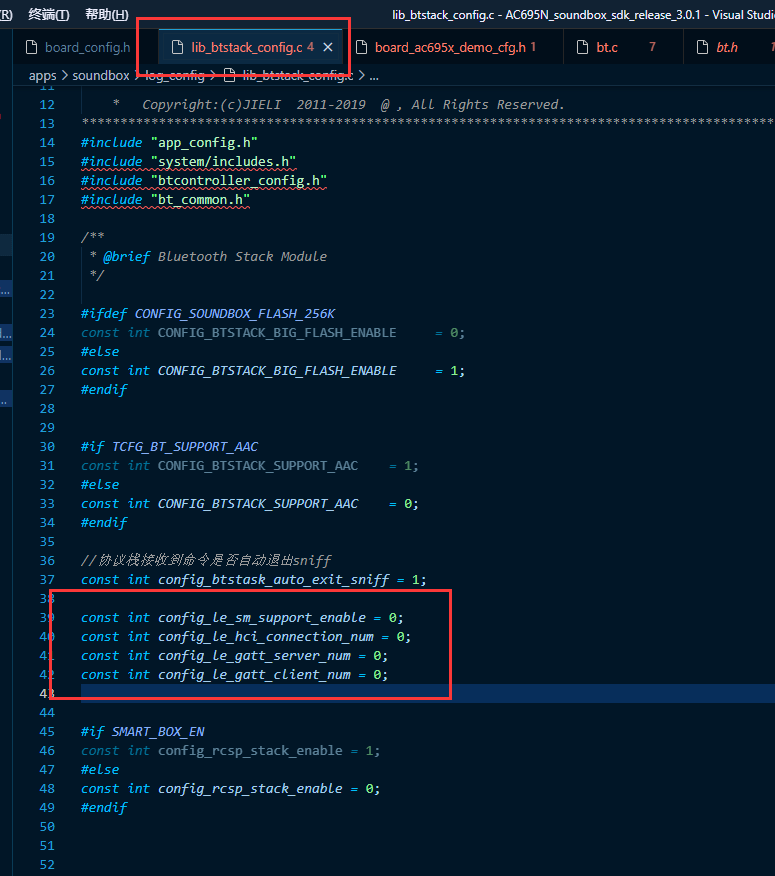Click file icon of bt.h tab
The image size is (775, 876).
pyautogui.click(x=702, y=47)
